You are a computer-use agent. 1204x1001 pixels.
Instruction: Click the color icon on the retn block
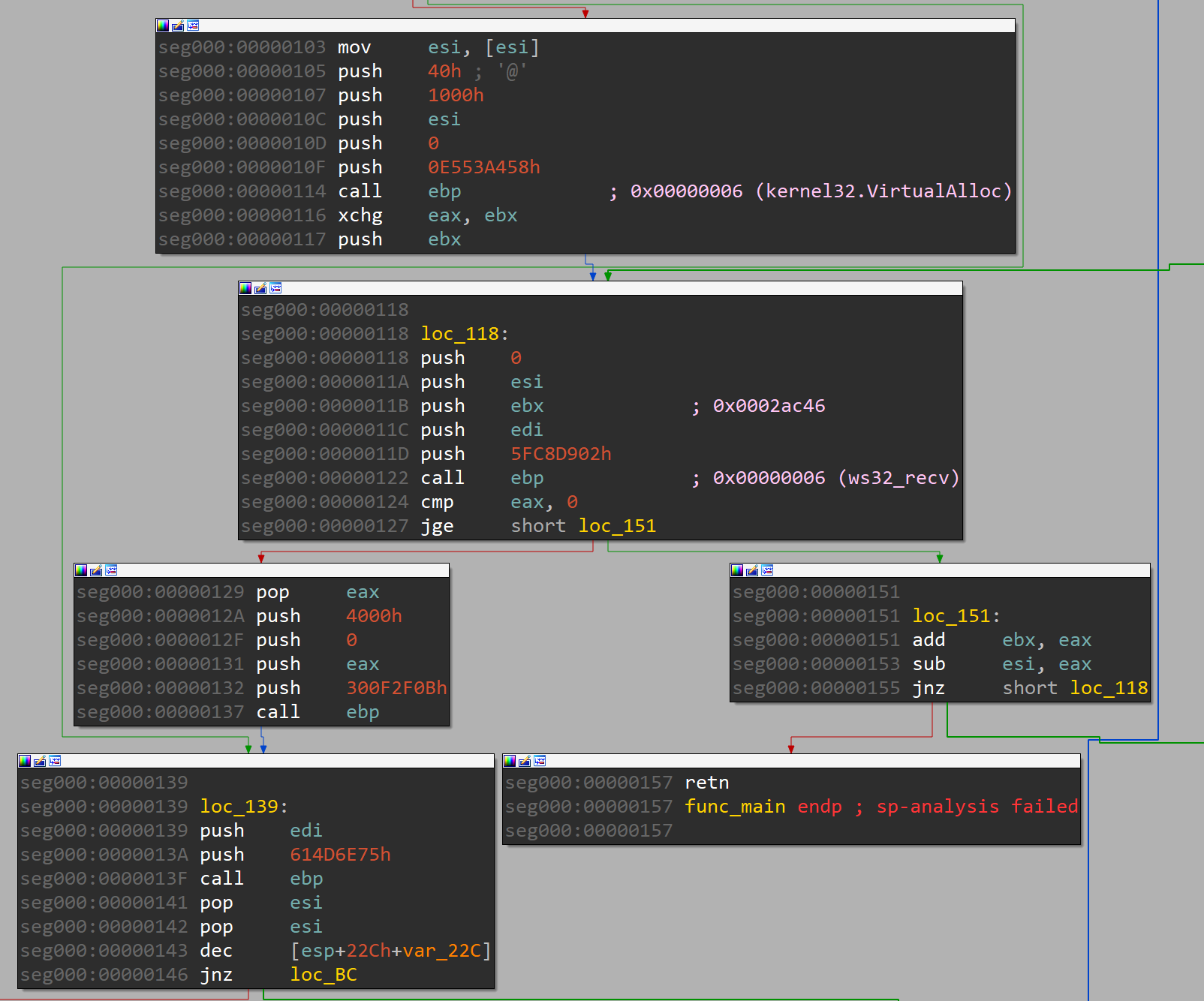[510, 761]
